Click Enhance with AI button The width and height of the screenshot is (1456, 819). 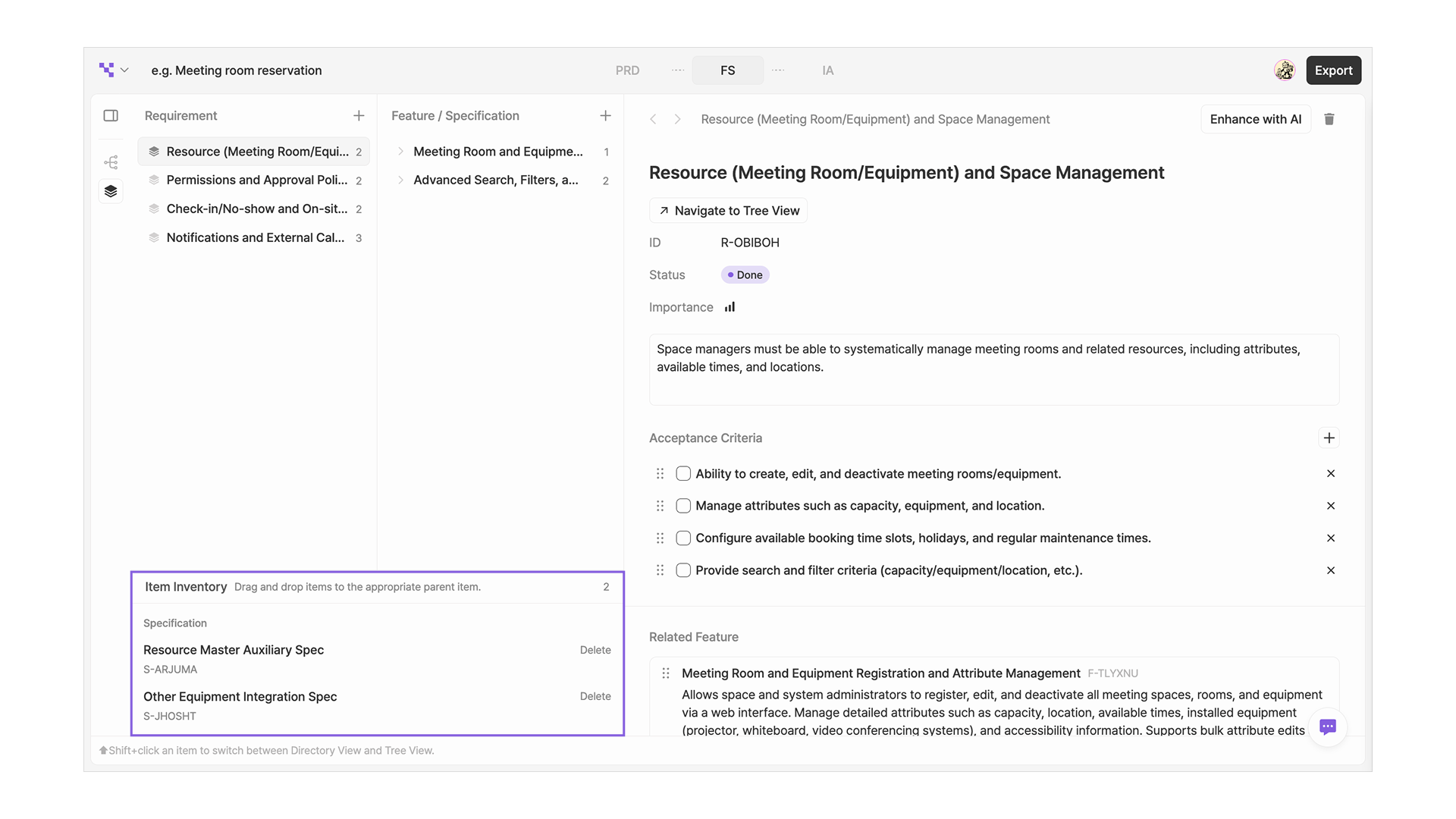click(x=1255, y=119)
